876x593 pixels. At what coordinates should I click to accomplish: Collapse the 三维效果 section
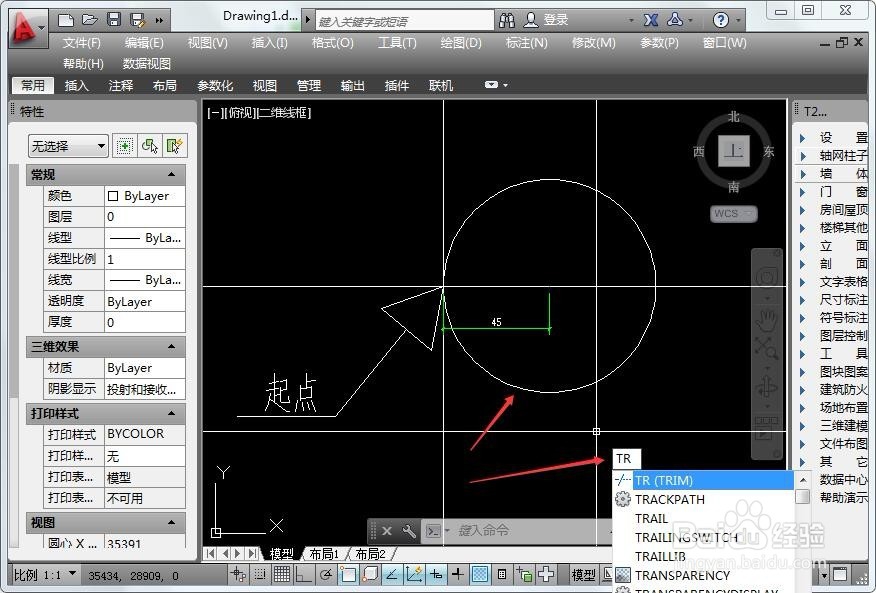(x=172, y=347)
